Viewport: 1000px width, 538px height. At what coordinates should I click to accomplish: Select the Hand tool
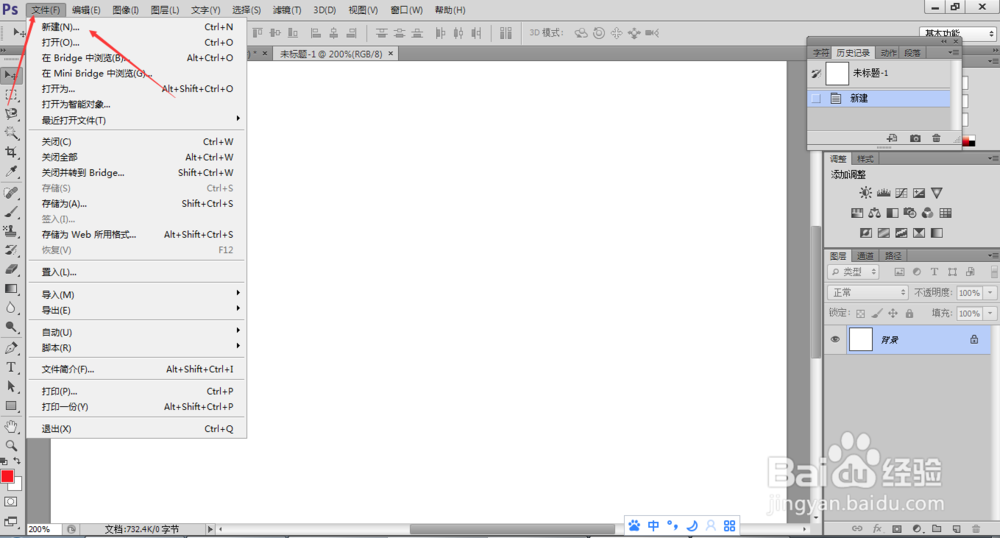(x=11, y=426)
